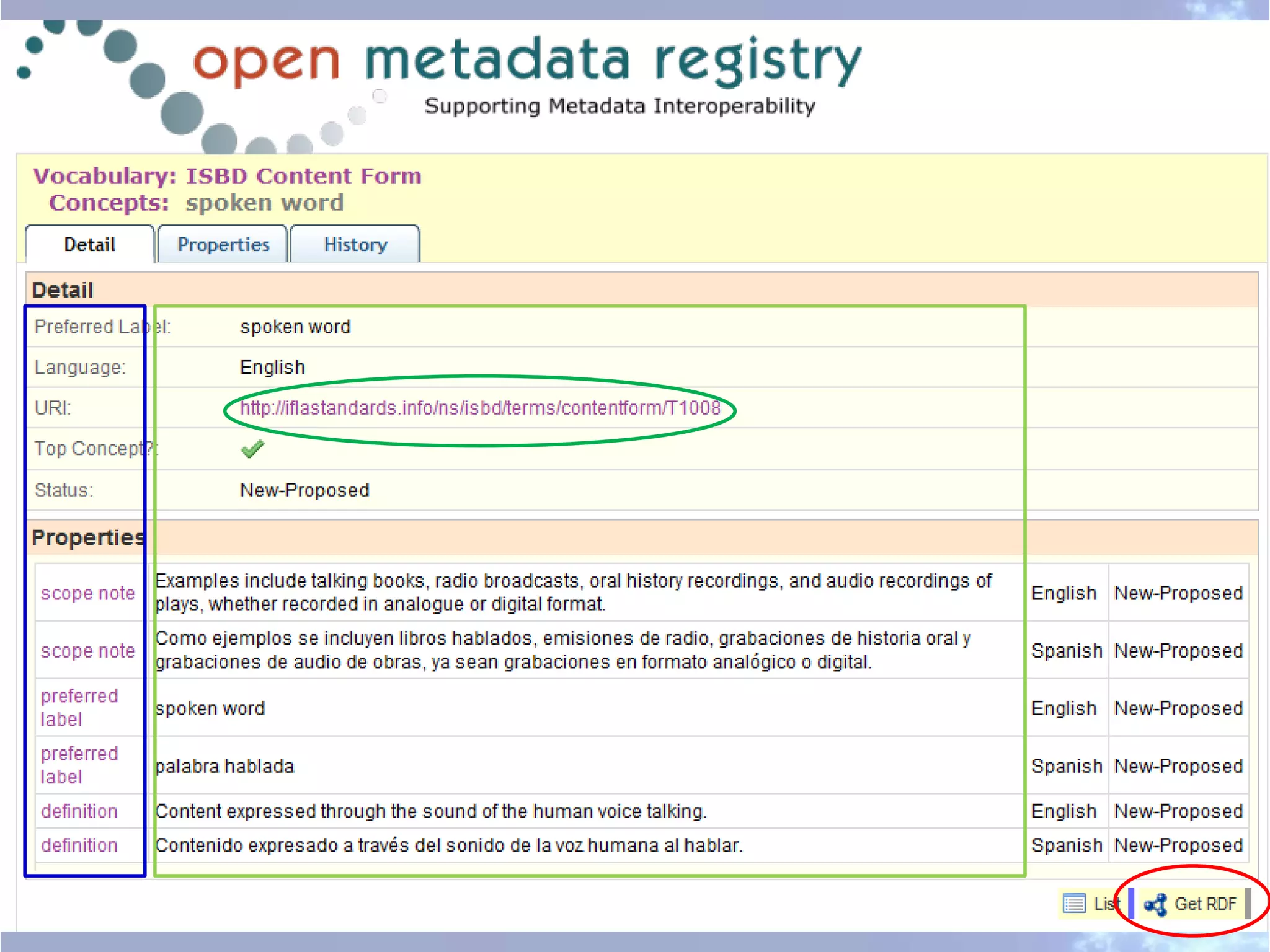Click the Detail section header bar
The height and width of the screenshot is (952, 1270).
click(x=63, y=290)
